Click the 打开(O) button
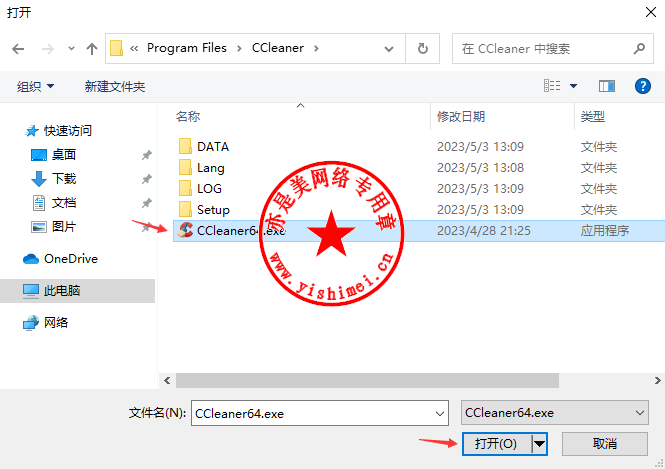Viewport: 665px width, 469px height. (x=496, y=444)
